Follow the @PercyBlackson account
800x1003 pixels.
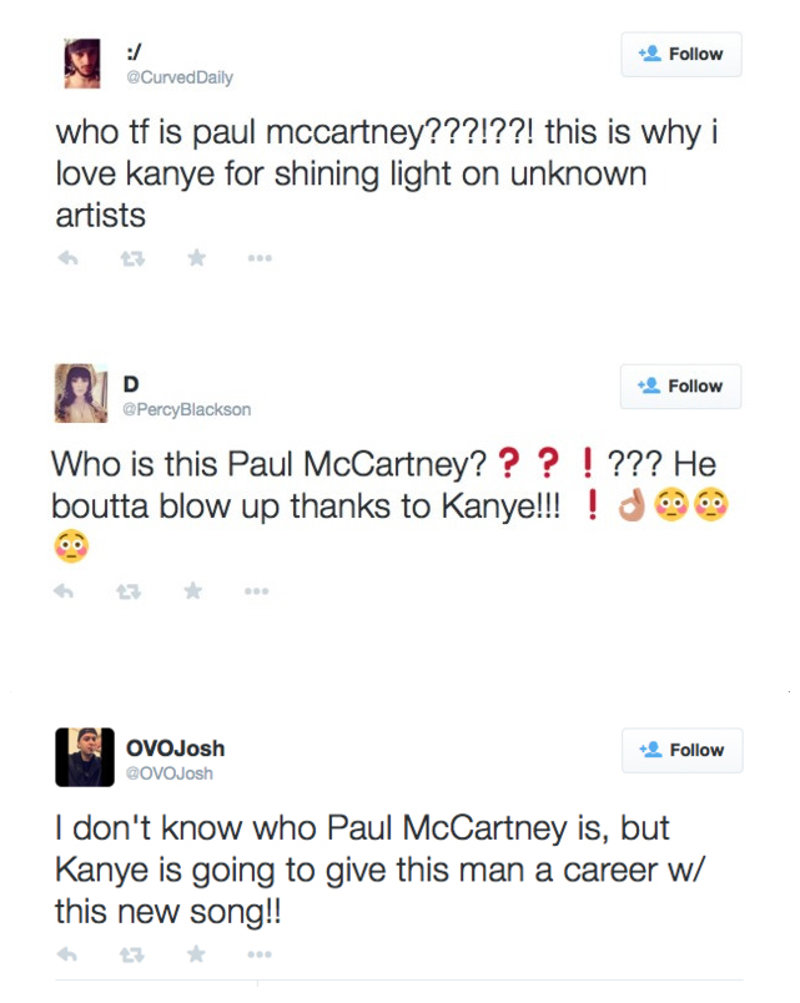tap(681, 386)
